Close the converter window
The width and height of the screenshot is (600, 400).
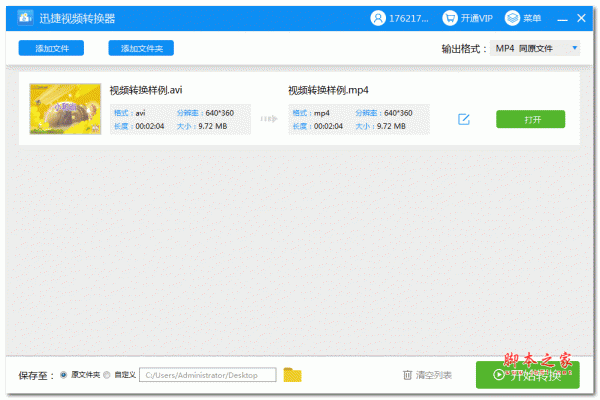584,18
